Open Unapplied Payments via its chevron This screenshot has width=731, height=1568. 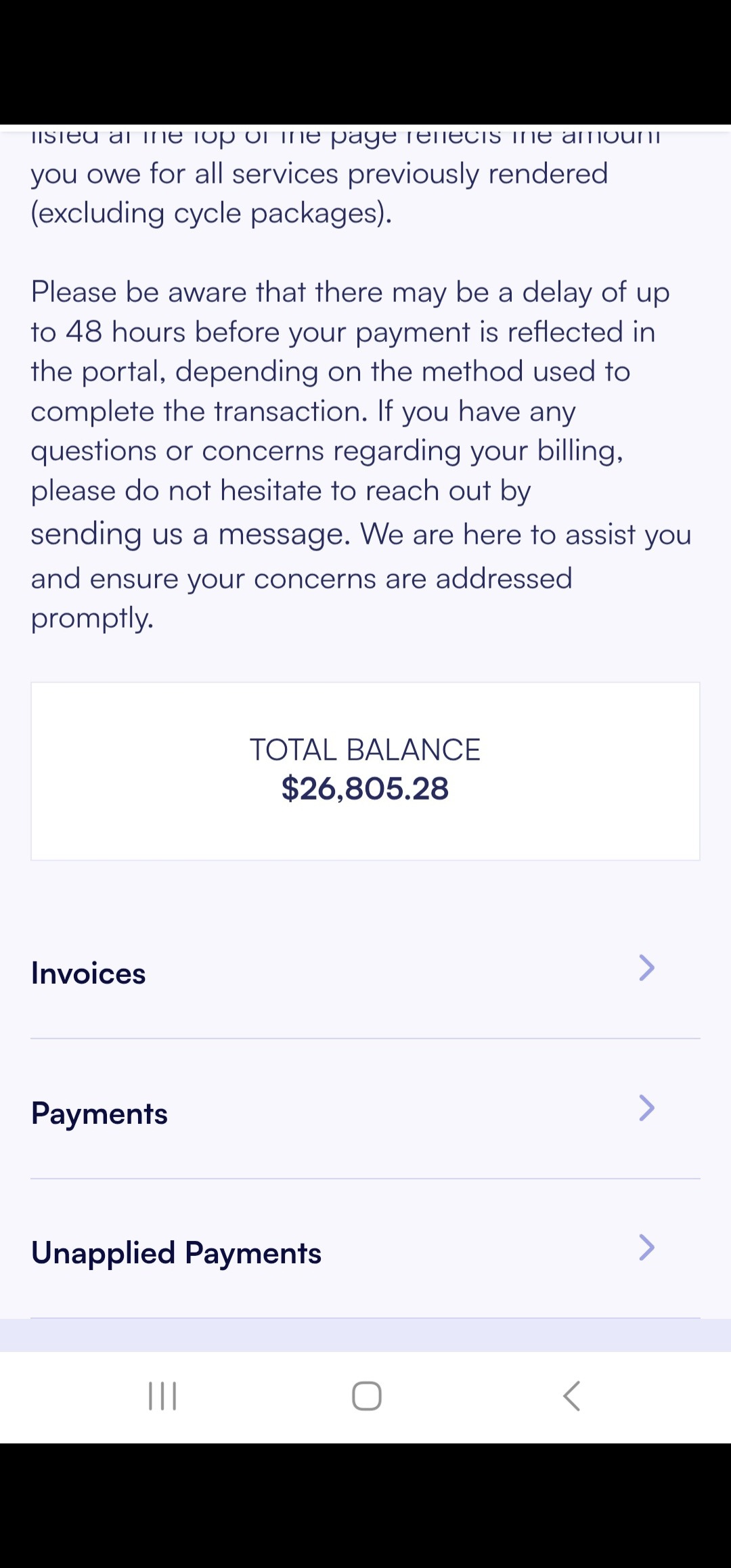(x=646, y=1248)
